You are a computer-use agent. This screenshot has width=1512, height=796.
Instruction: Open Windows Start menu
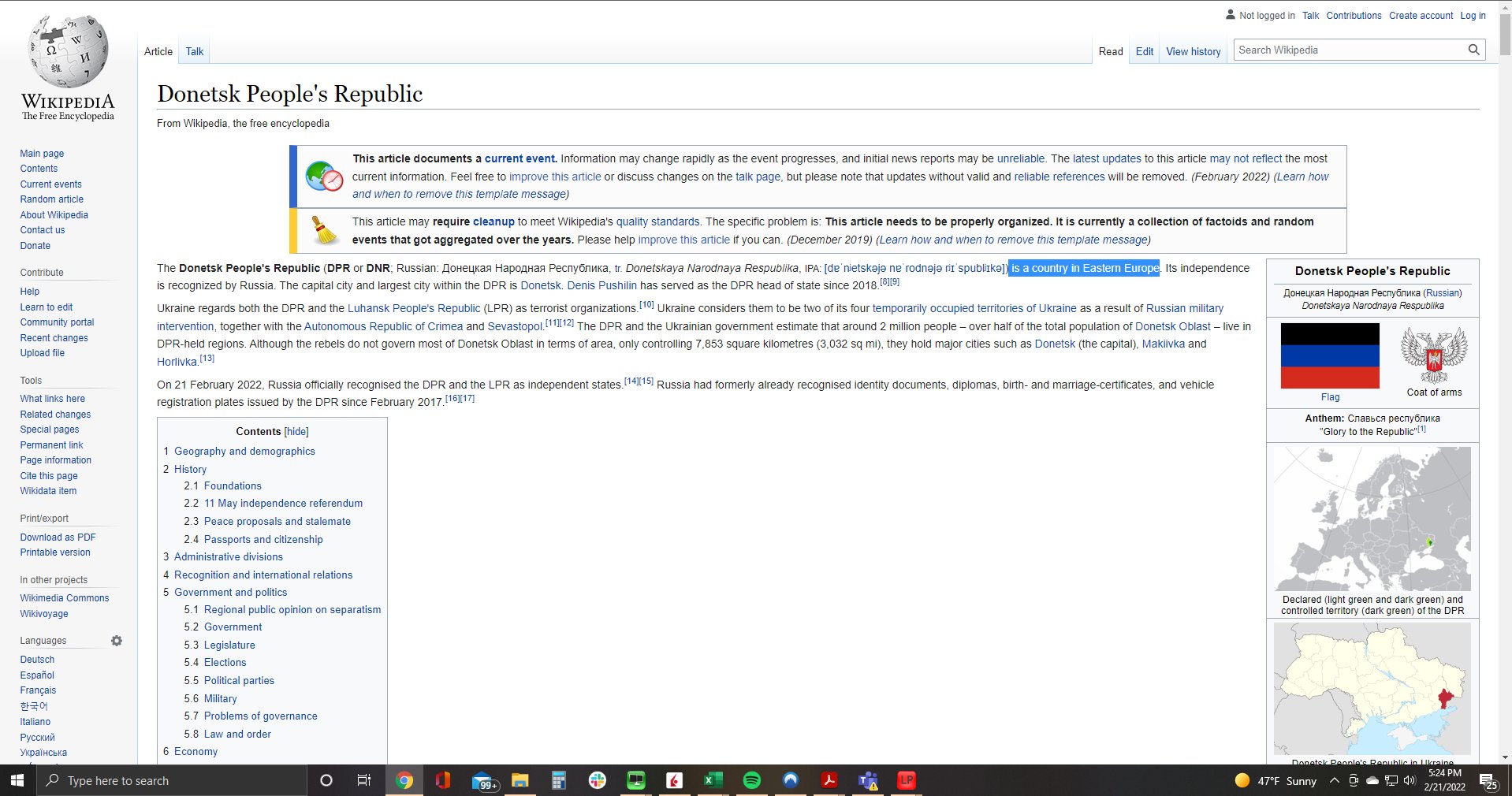pyautogui.click(x=17, y=780)
